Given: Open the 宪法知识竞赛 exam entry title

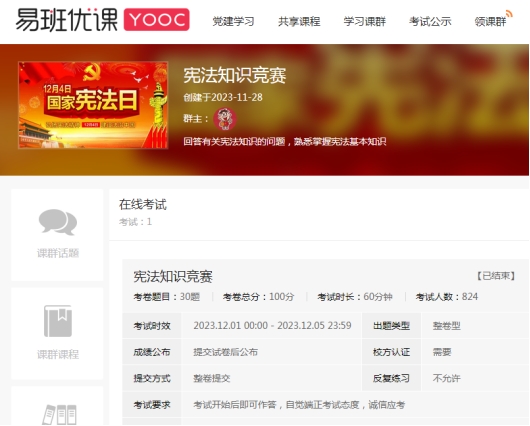Looking at the screenshot, I should [x=173, y=277].
